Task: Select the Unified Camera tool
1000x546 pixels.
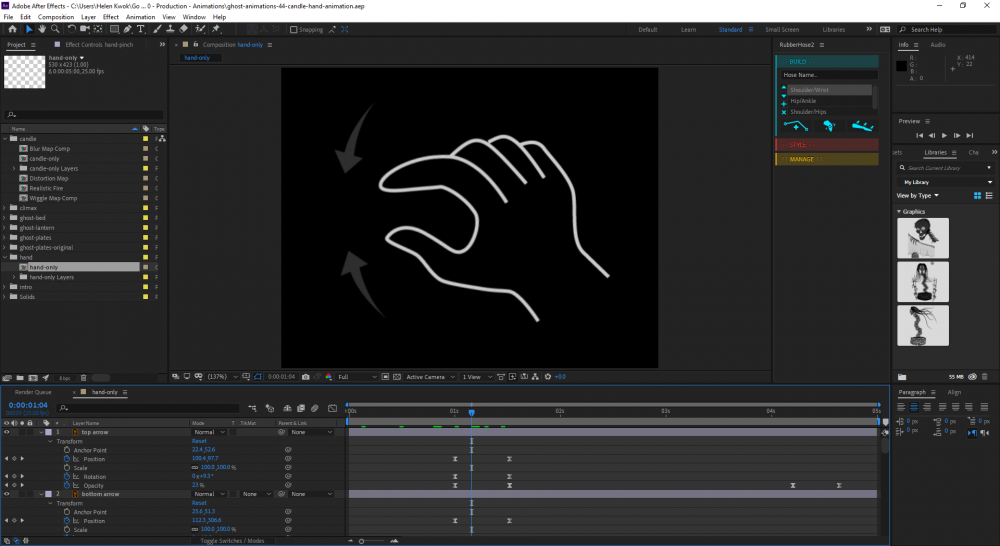Action: [x=84, y=29]
